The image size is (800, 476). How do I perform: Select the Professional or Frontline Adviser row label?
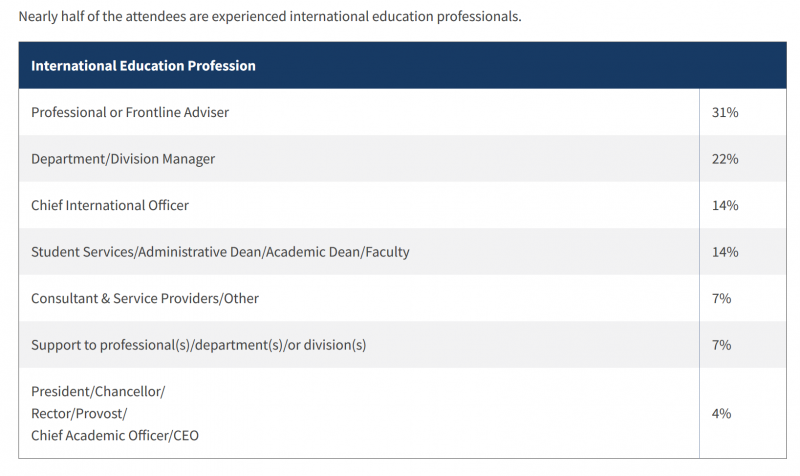pyautogui.click(x=130, y=112)
